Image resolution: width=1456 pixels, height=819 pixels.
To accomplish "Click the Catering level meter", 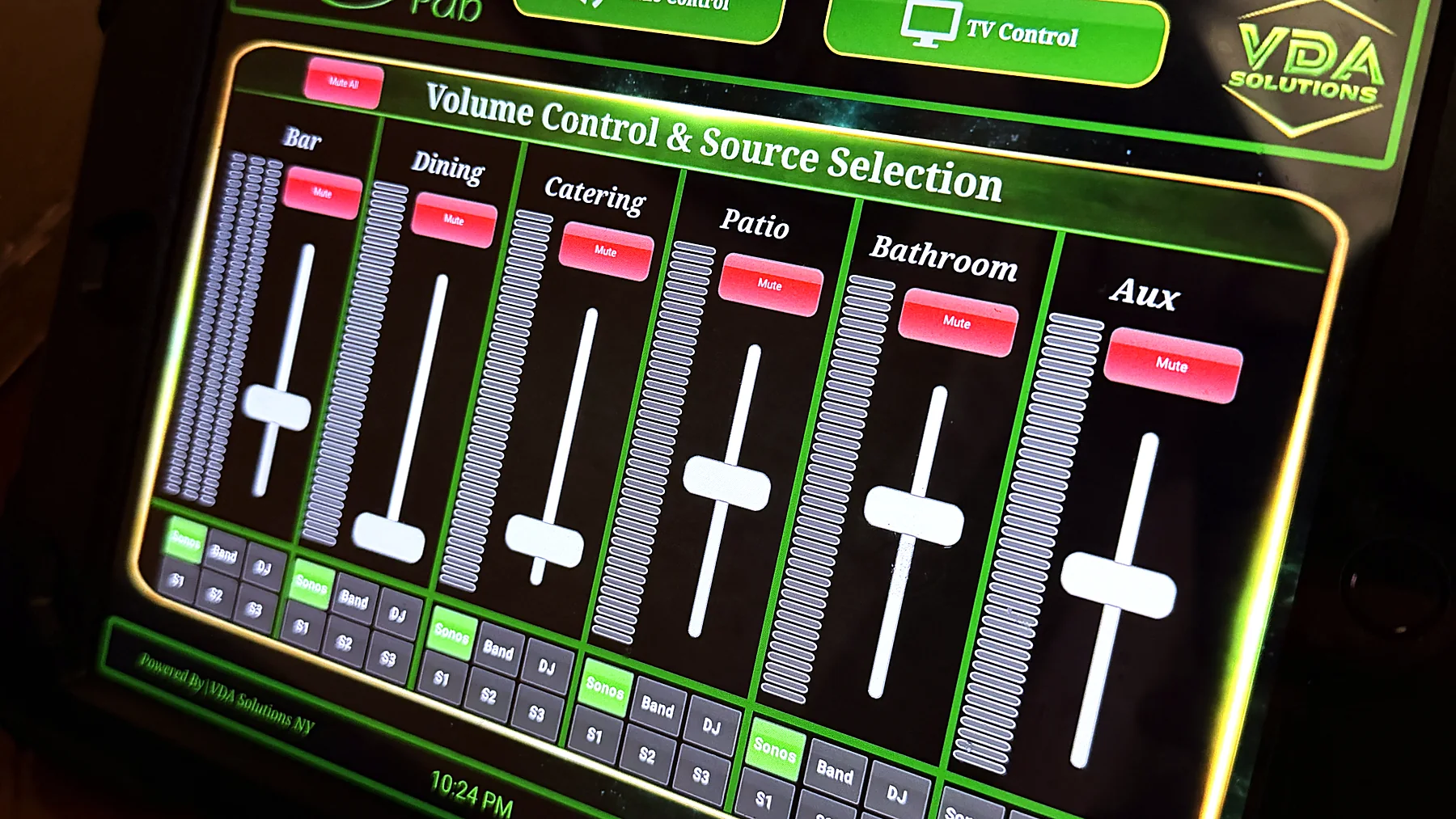I will tap(496, 401).
